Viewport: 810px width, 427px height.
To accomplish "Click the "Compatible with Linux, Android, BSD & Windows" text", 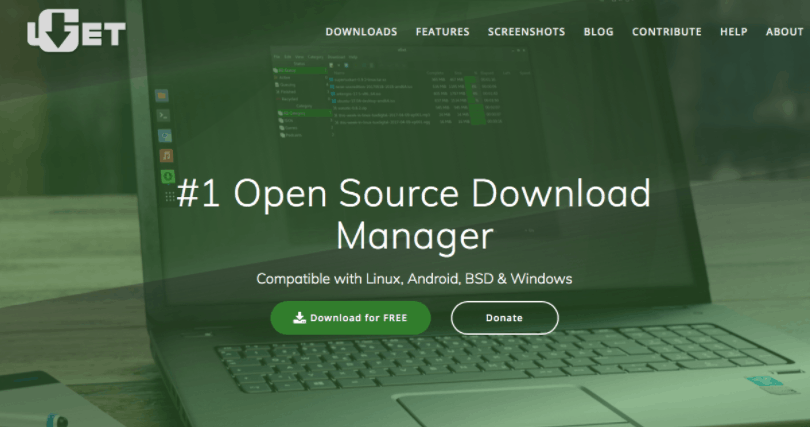I will [x=414, y=279].
